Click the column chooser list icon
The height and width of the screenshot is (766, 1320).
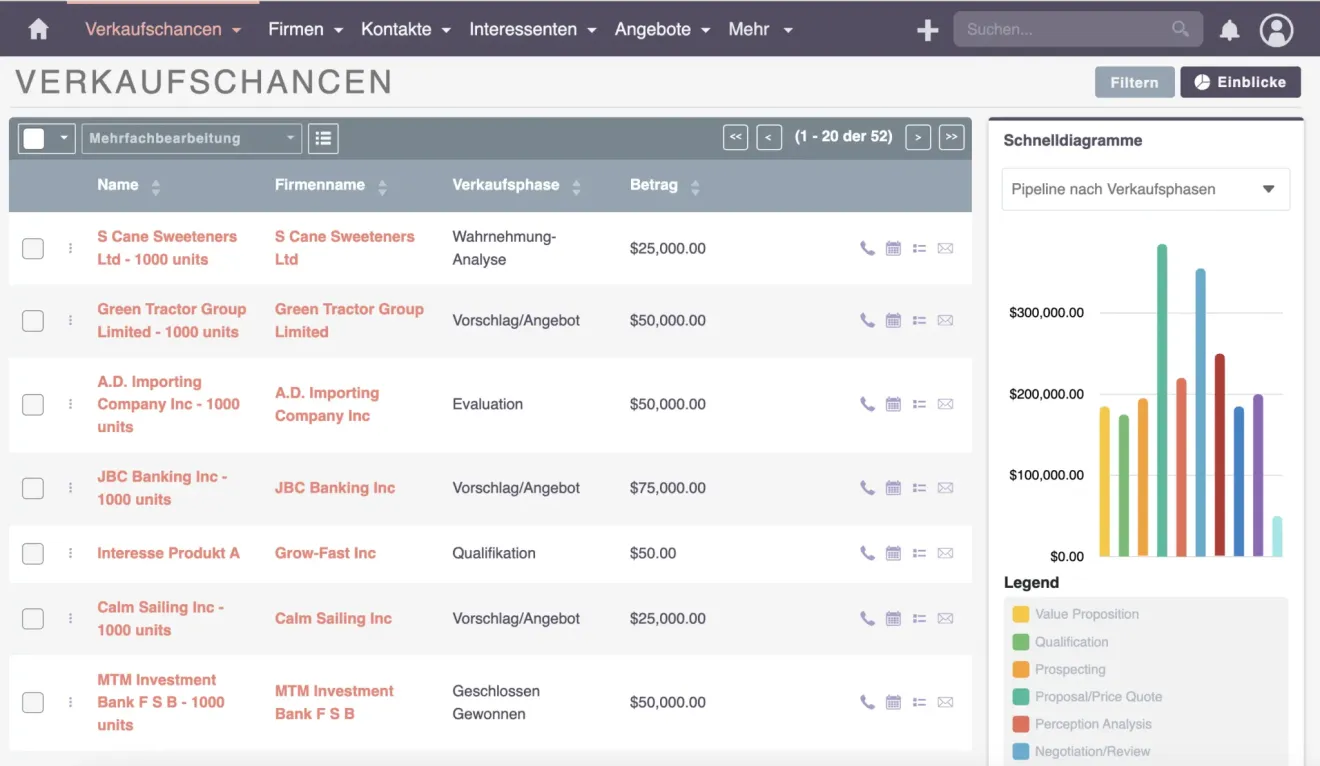(x=323, y=139)
